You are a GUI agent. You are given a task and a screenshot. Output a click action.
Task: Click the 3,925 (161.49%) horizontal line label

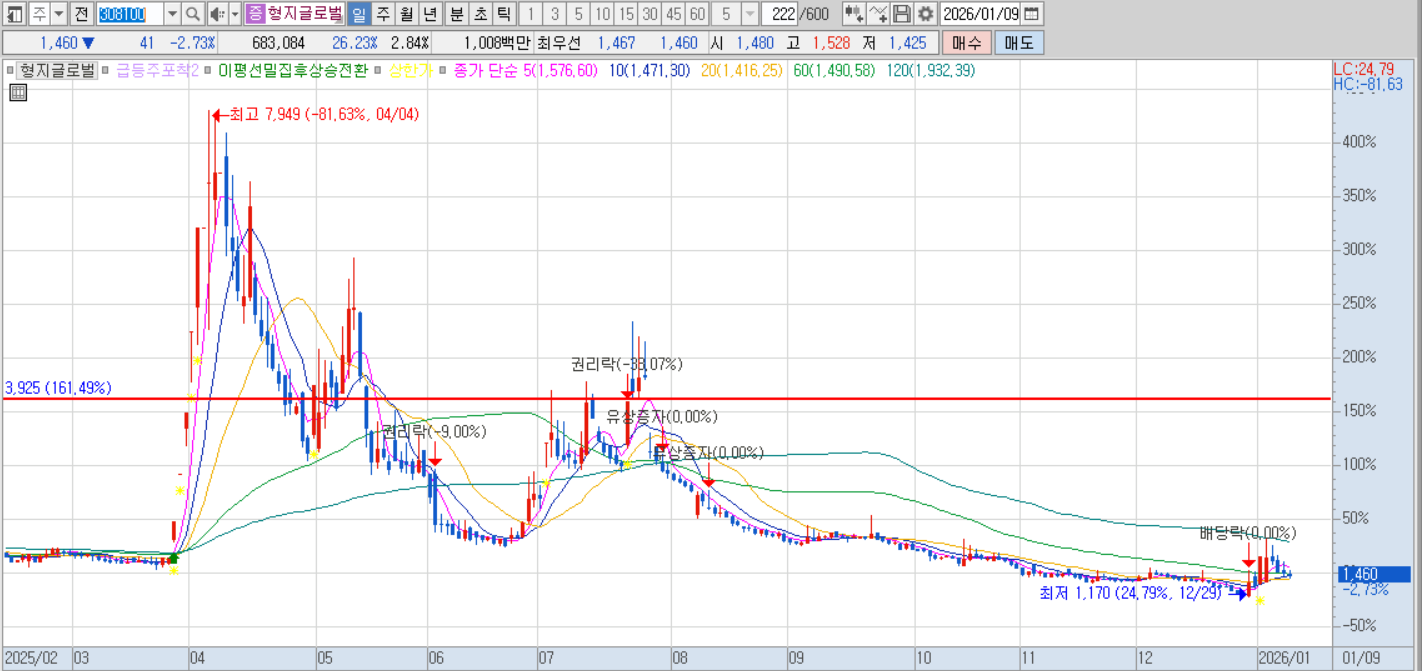[58, 387]
